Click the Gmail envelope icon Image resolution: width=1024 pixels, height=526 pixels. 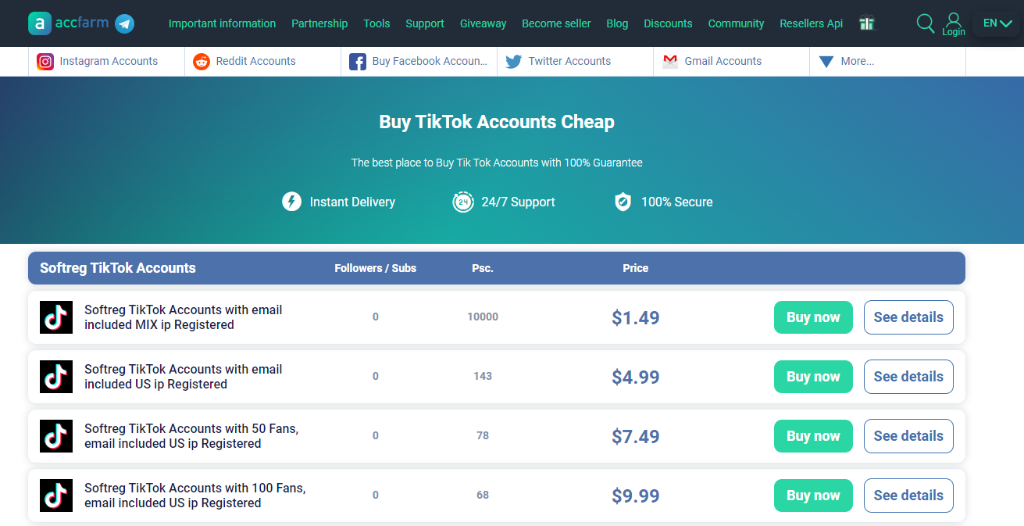tap(670, 61)
